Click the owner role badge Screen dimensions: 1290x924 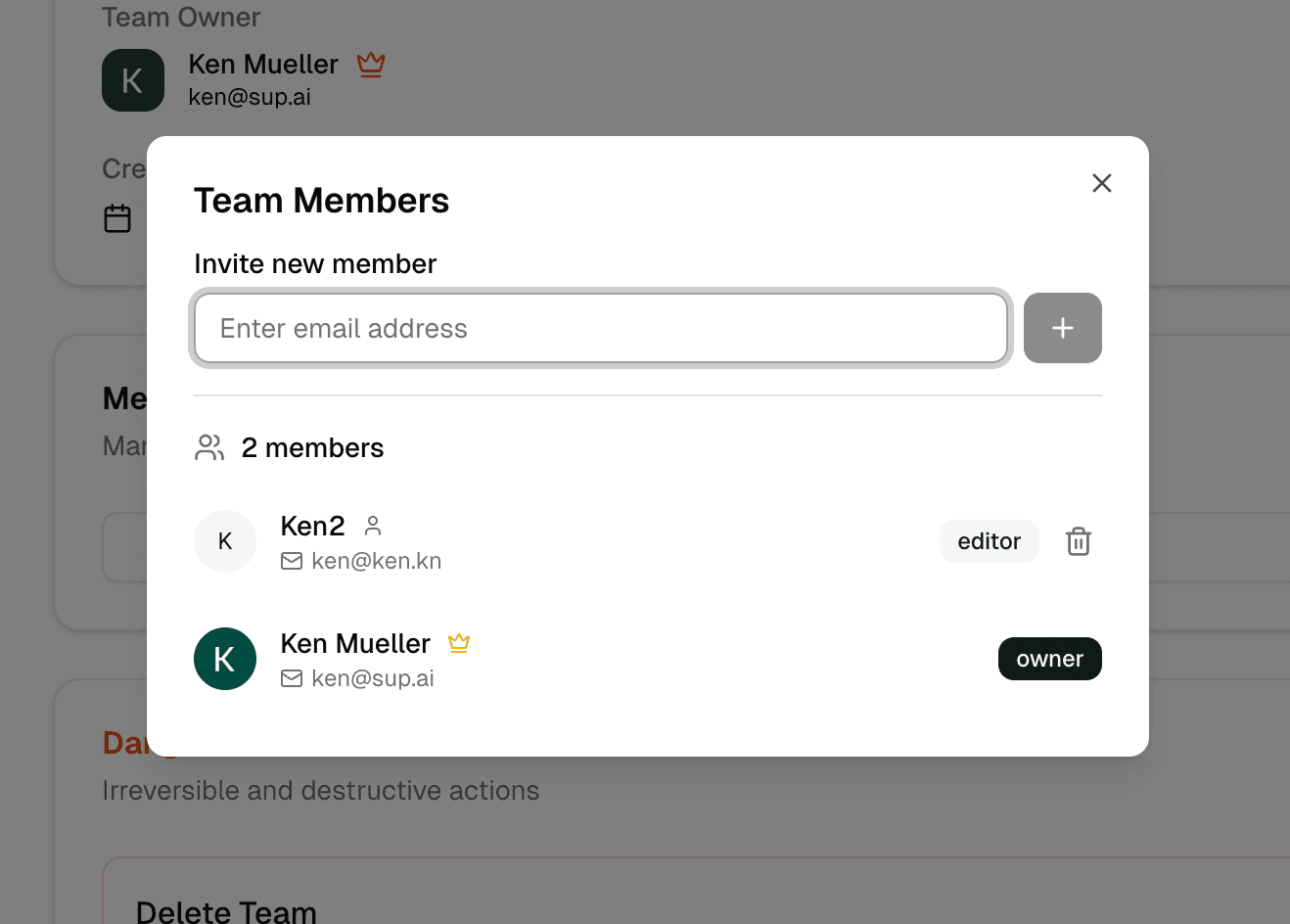tap(1049, 659)
